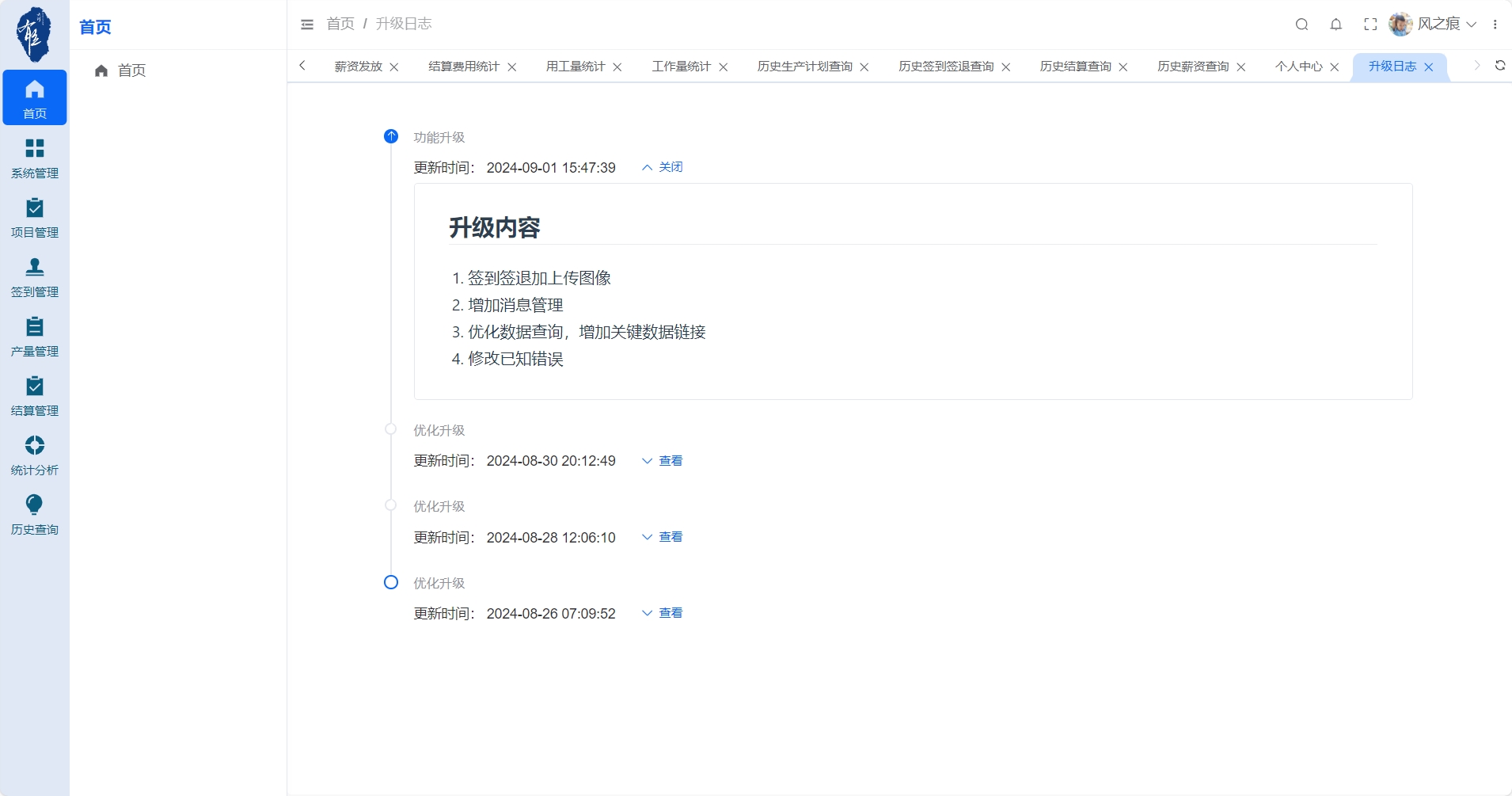
Task: Click list item 修改已知错误
Action: 515,359
